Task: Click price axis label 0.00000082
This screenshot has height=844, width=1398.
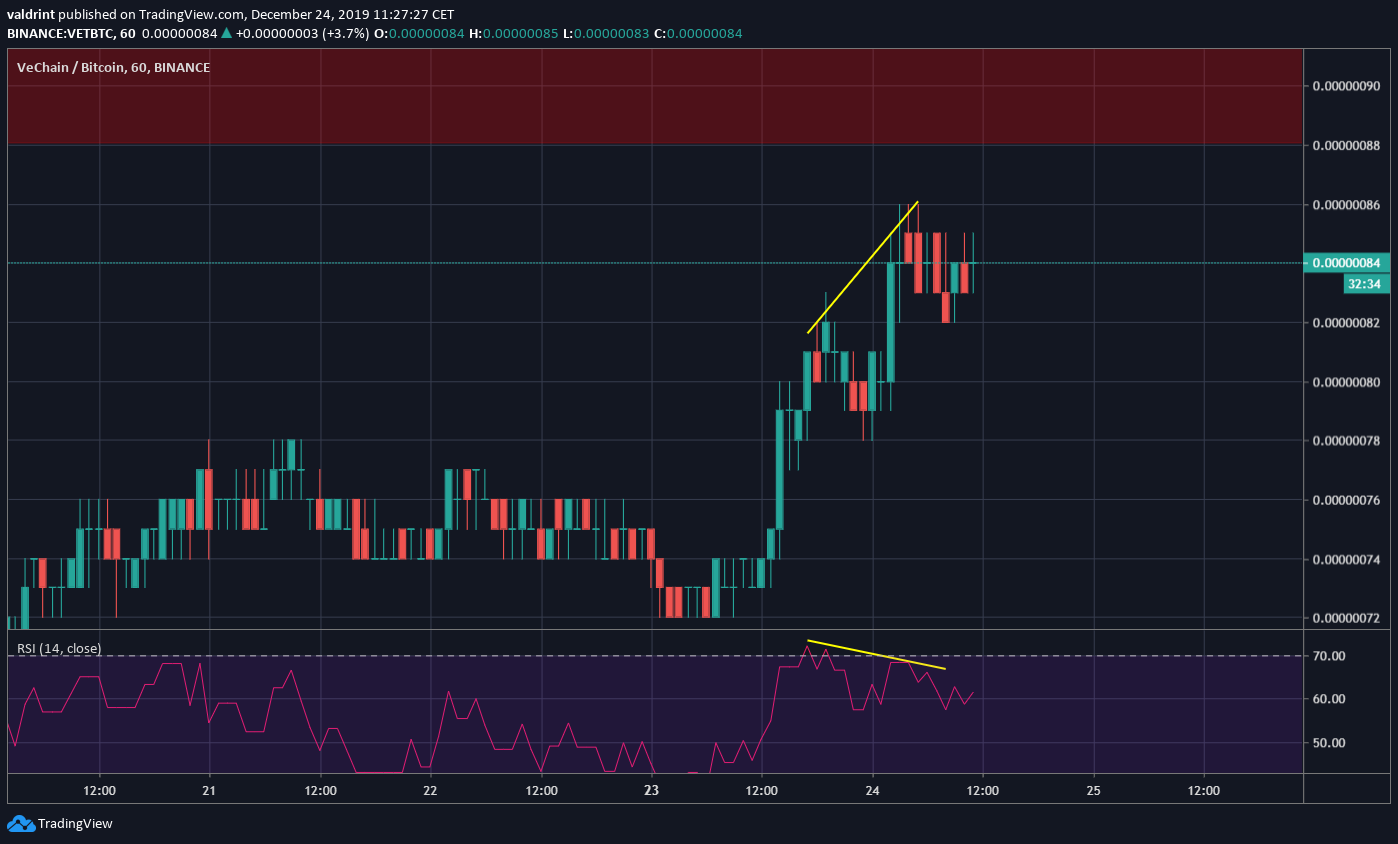Action: point(1347,323)
